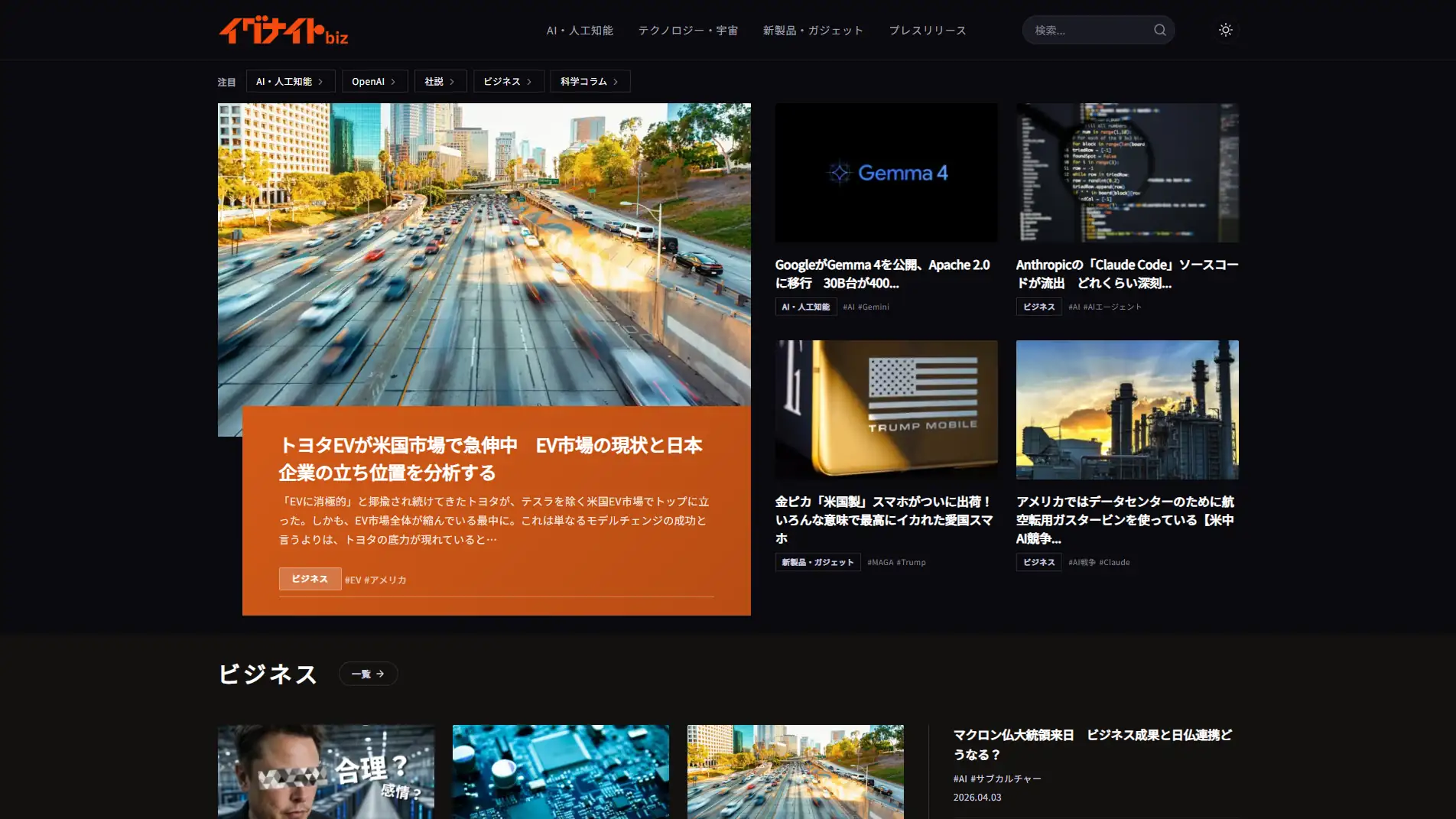This screenshot has width=1456, height=819.
Task: Open the Elon Musk 合理？感情？ thumbnail
Action: (x=326, y=772)
